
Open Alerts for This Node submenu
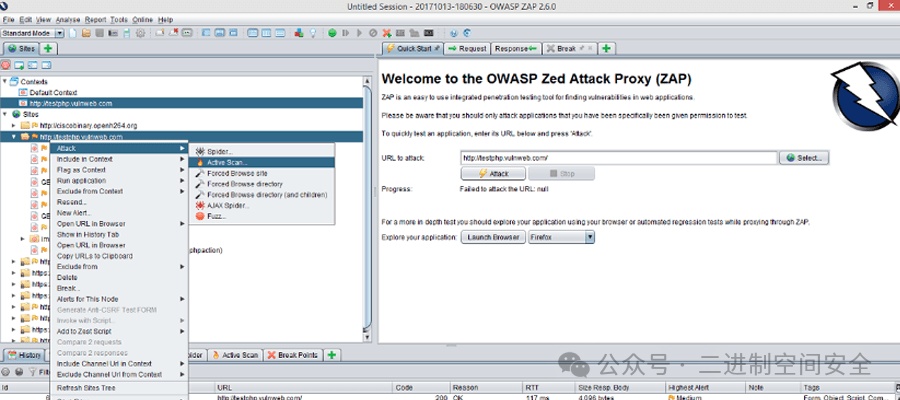click(x=119, y=299)
